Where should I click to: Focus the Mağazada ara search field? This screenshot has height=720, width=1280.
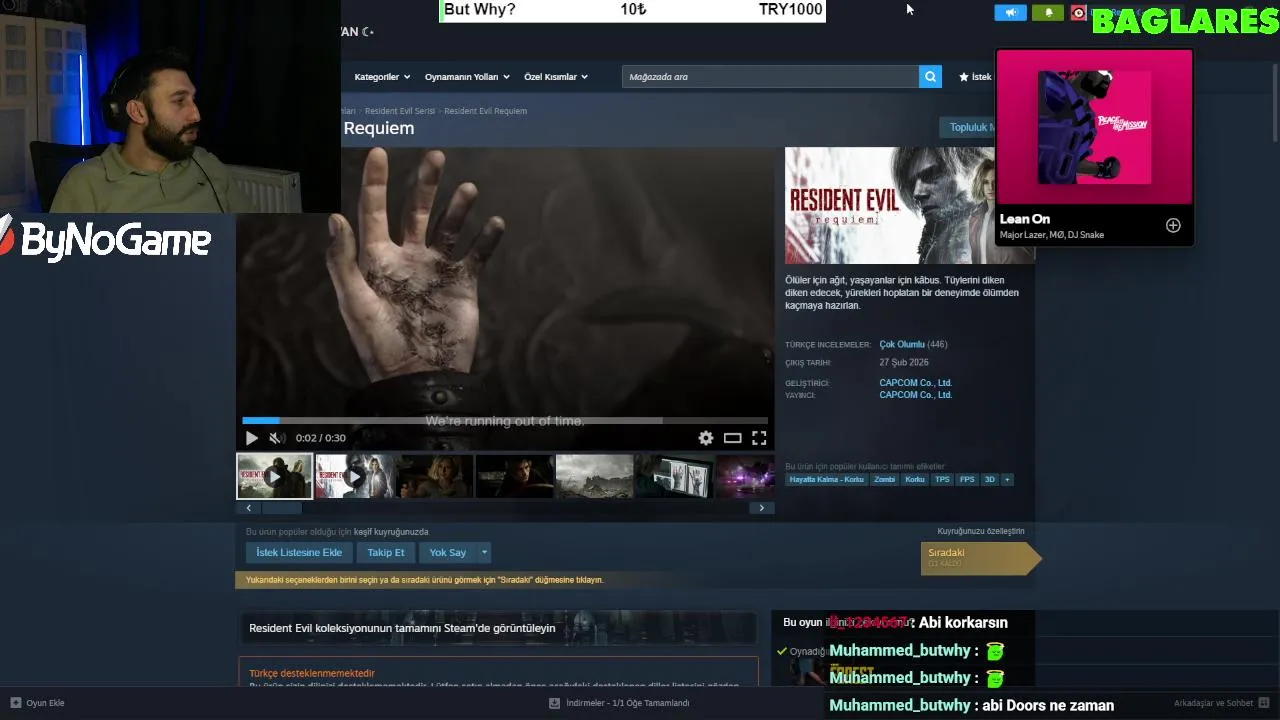pyautogui.click(x=770, y=76)
